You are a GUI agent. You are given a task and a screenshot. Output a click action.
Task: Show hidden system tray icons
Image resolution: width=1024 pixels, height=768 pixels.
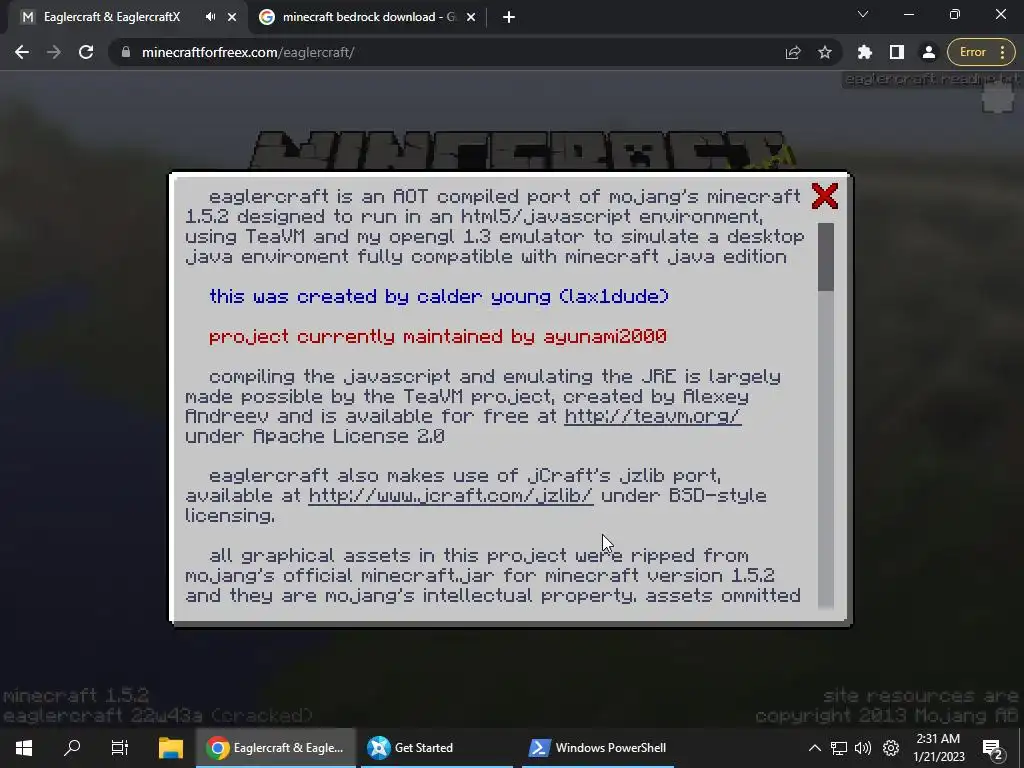pyautogui.click(x=814, y=748)
